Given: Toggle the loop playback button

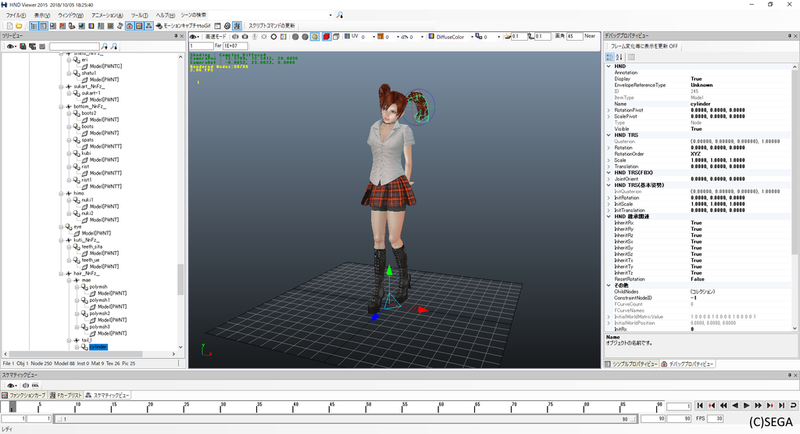Looking at the screenshot, I should click(793, 406).
